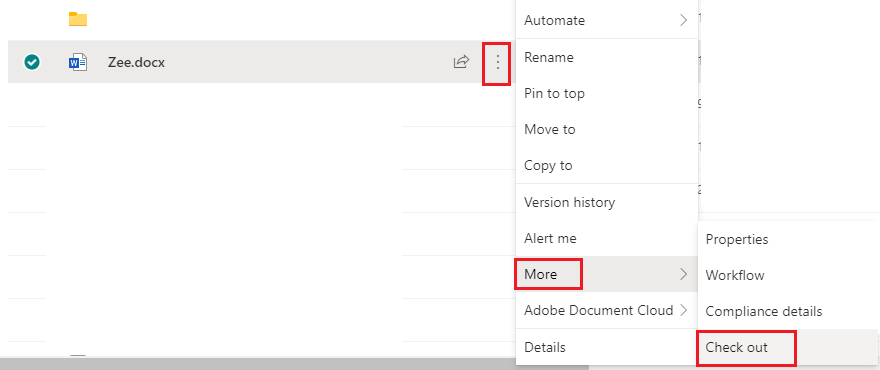Select Pin to top

pyautogui.click(x=607, y=93)
